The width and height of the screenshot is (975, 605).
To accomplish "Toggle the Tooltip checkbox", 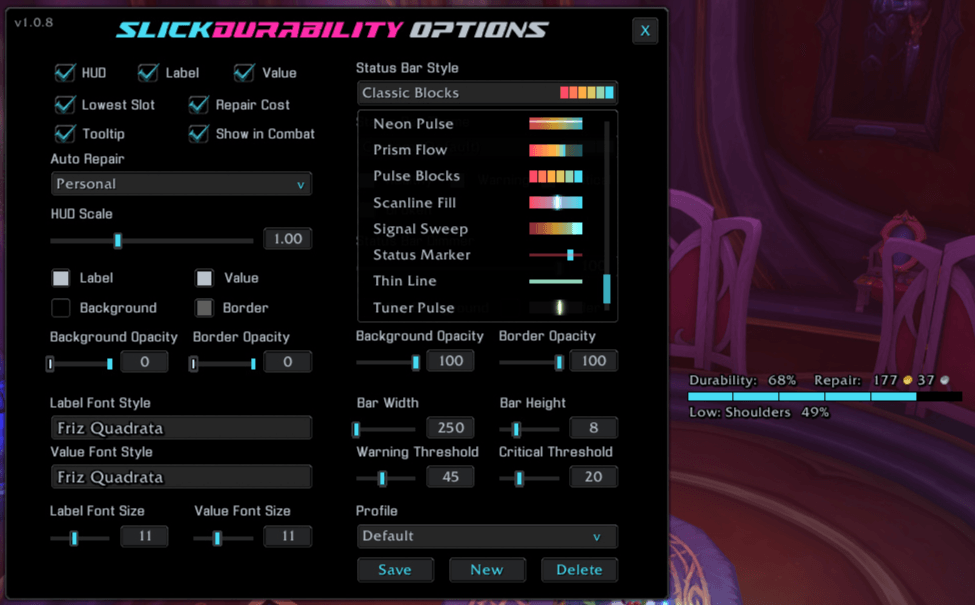I will [x=65, y=134].
